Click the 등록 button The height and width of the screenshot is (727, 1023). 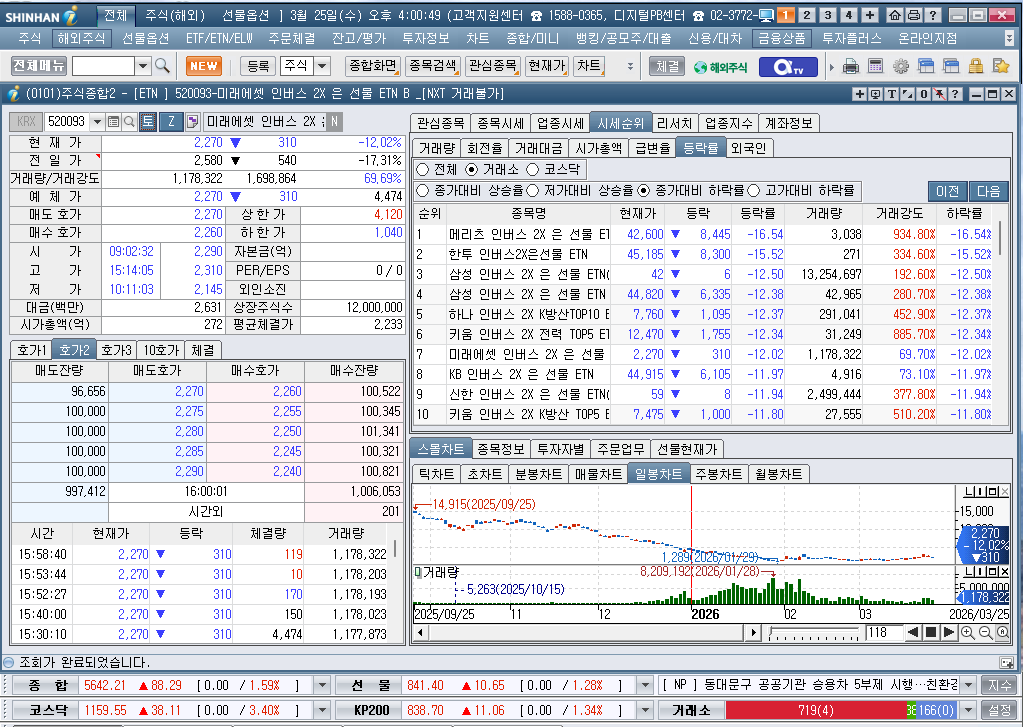pos(258,66)
